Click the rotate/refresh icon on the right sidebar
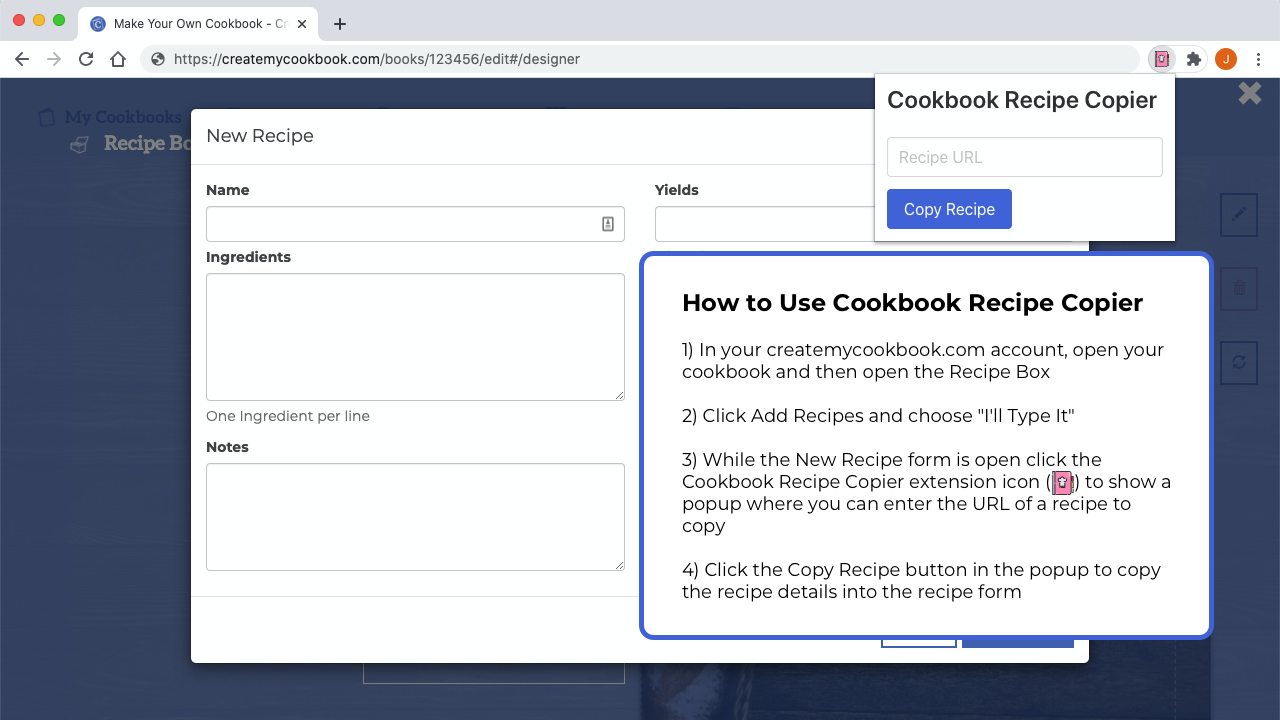 pyautogui.click(x=1238, y=362)
